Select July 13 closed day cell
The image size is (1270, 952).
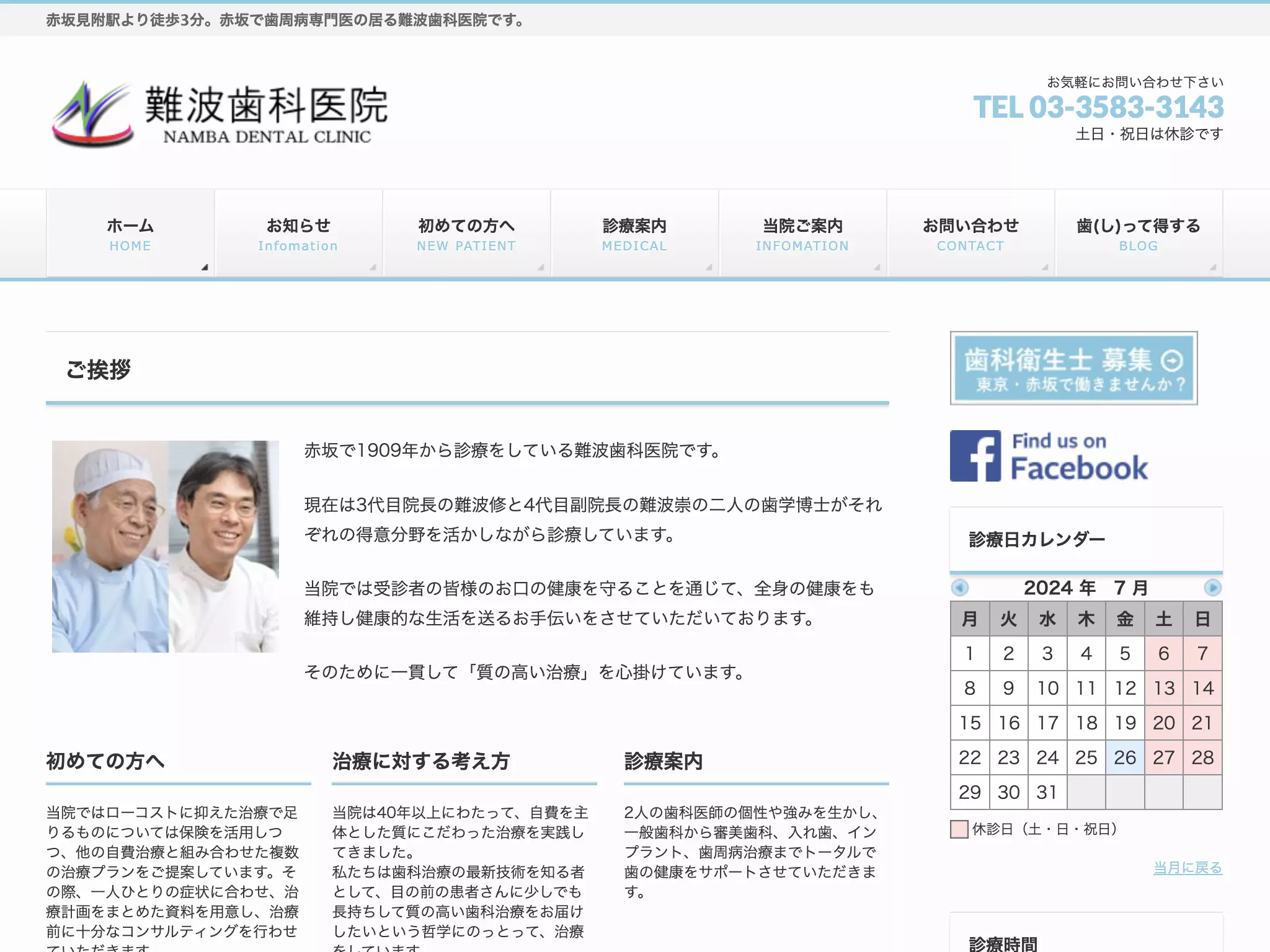click(x=1164, y=688)
